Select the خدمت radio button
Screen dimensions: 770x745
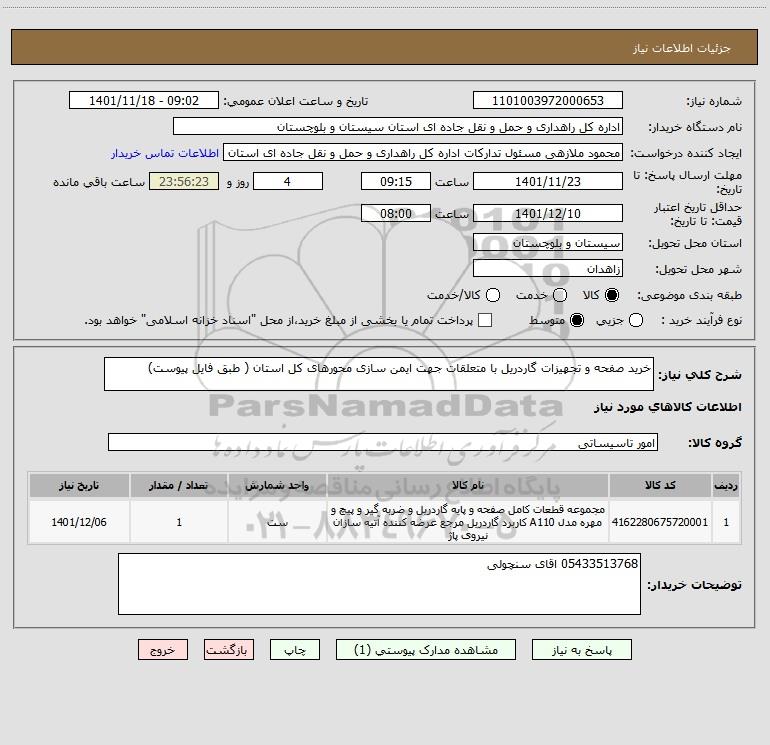[x=560, y=295]
